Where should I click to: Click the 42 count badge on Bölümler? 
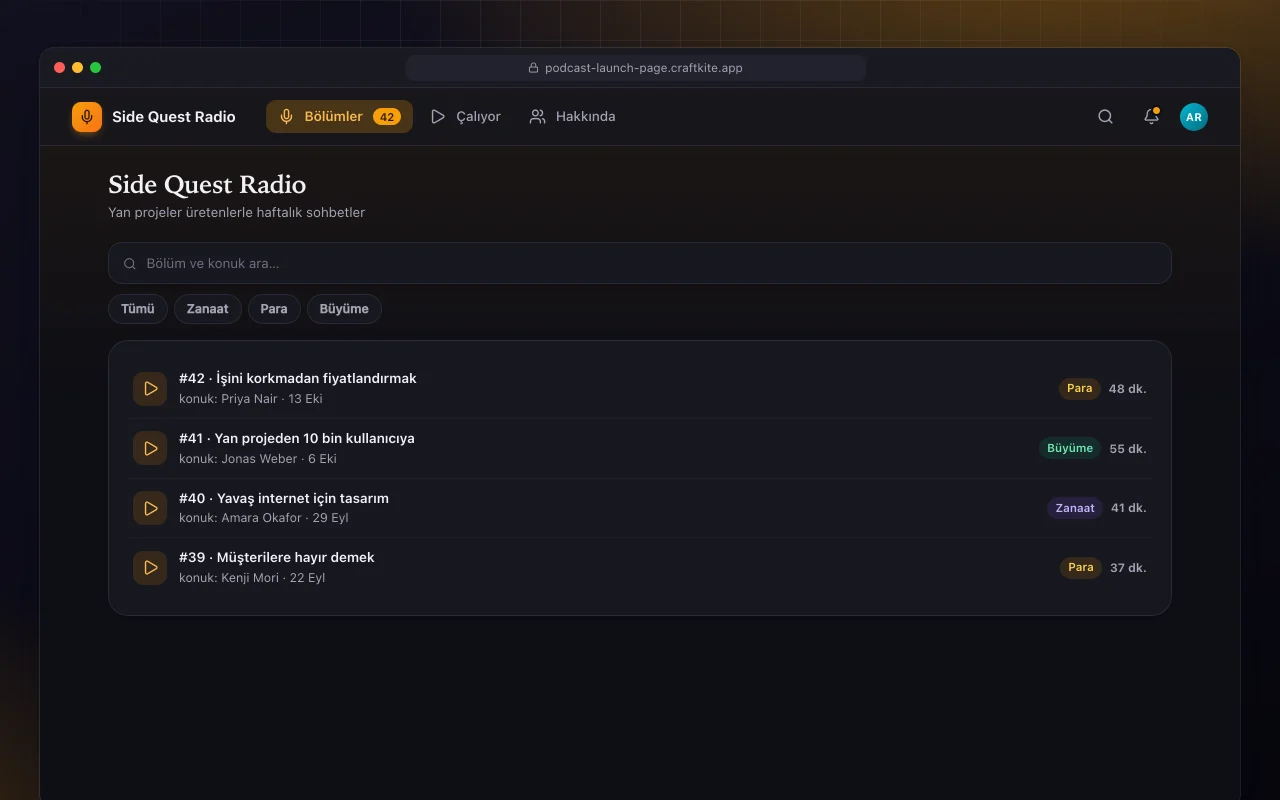[x=387, y=117]
